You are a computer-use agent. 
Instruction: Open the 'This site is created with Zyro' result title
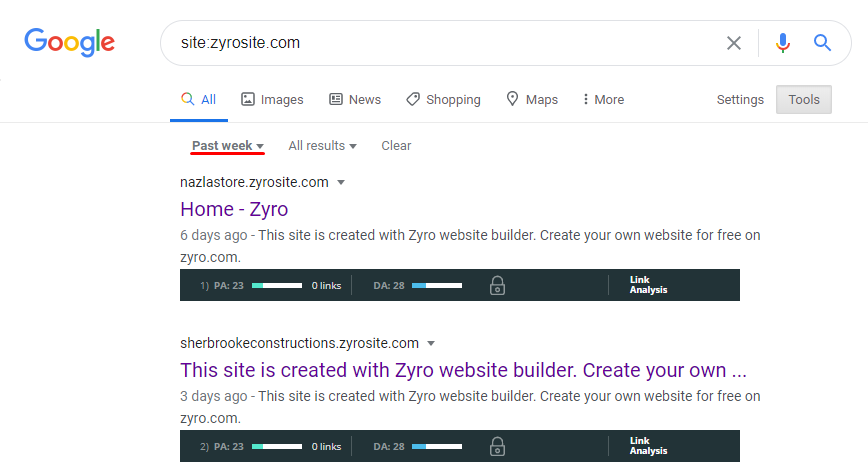coord(463,370)
